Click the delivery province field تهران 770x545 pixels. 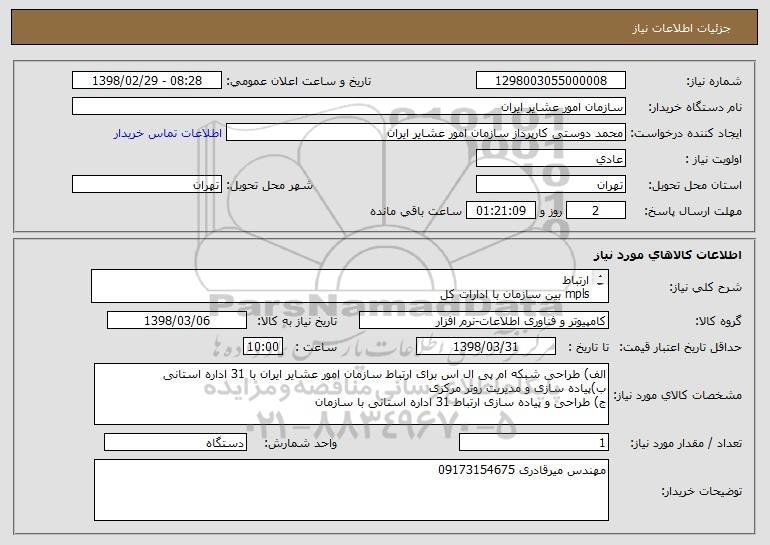click(x=550, y=184)
